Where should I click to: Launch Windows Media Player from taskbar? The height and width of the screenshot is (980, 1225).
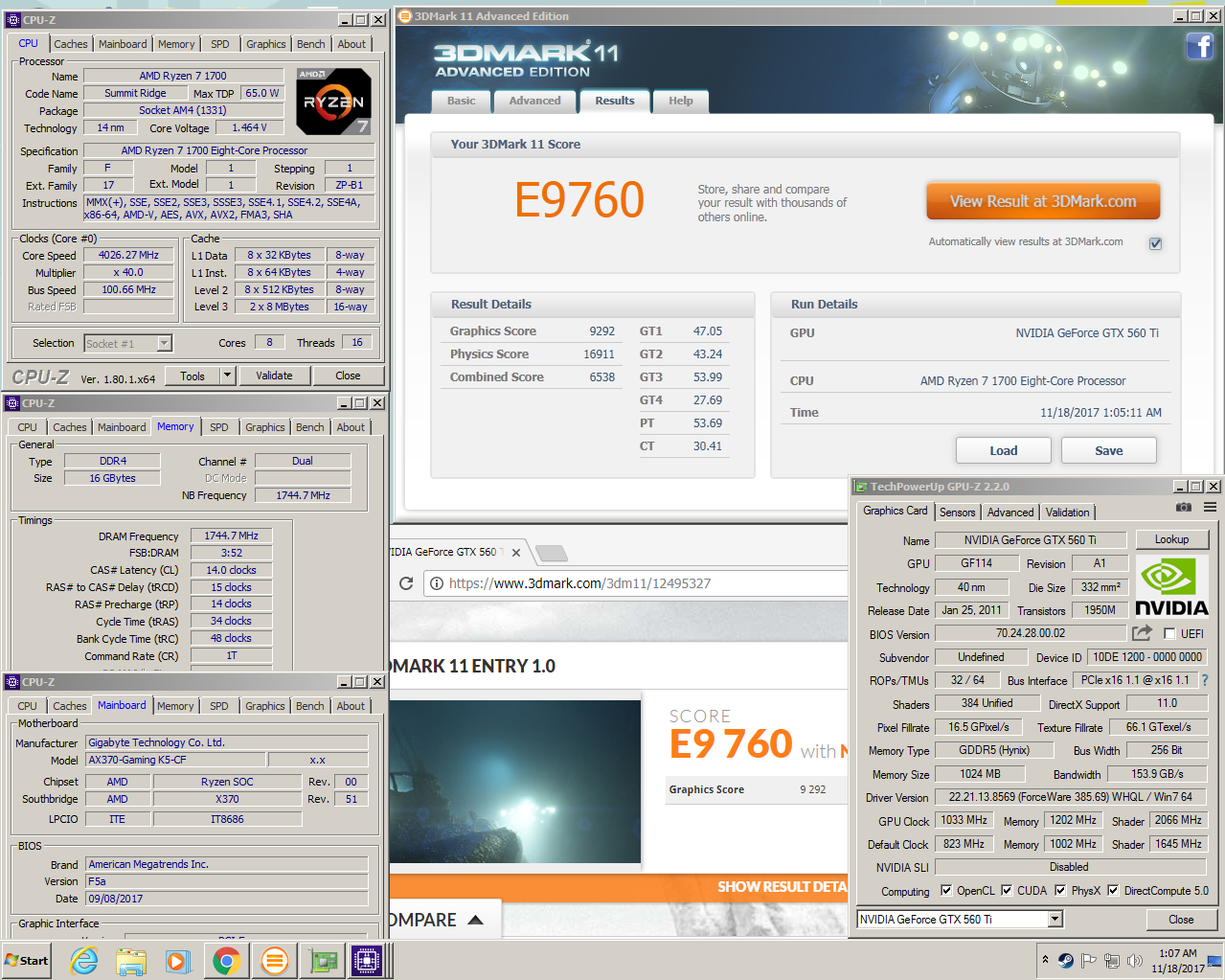178,960
